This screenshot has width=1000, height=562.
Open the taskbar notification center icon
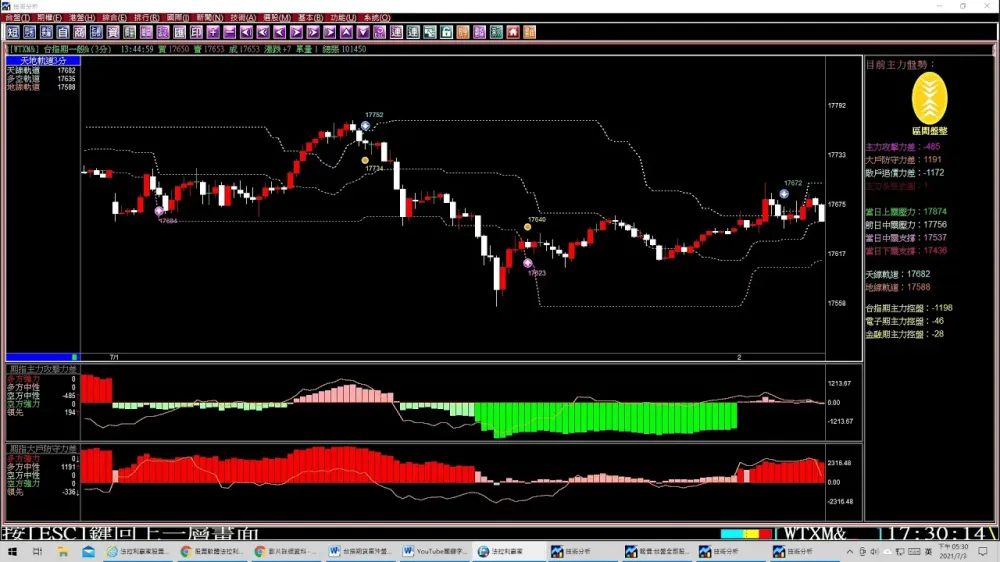[x=983, y=551]
